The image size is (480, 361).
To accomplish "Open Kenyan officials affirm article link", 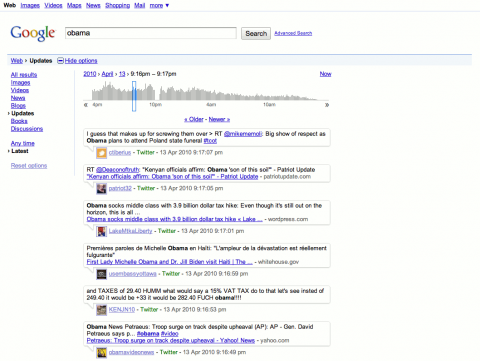I will pyautogui.click(x=172, y=177).
